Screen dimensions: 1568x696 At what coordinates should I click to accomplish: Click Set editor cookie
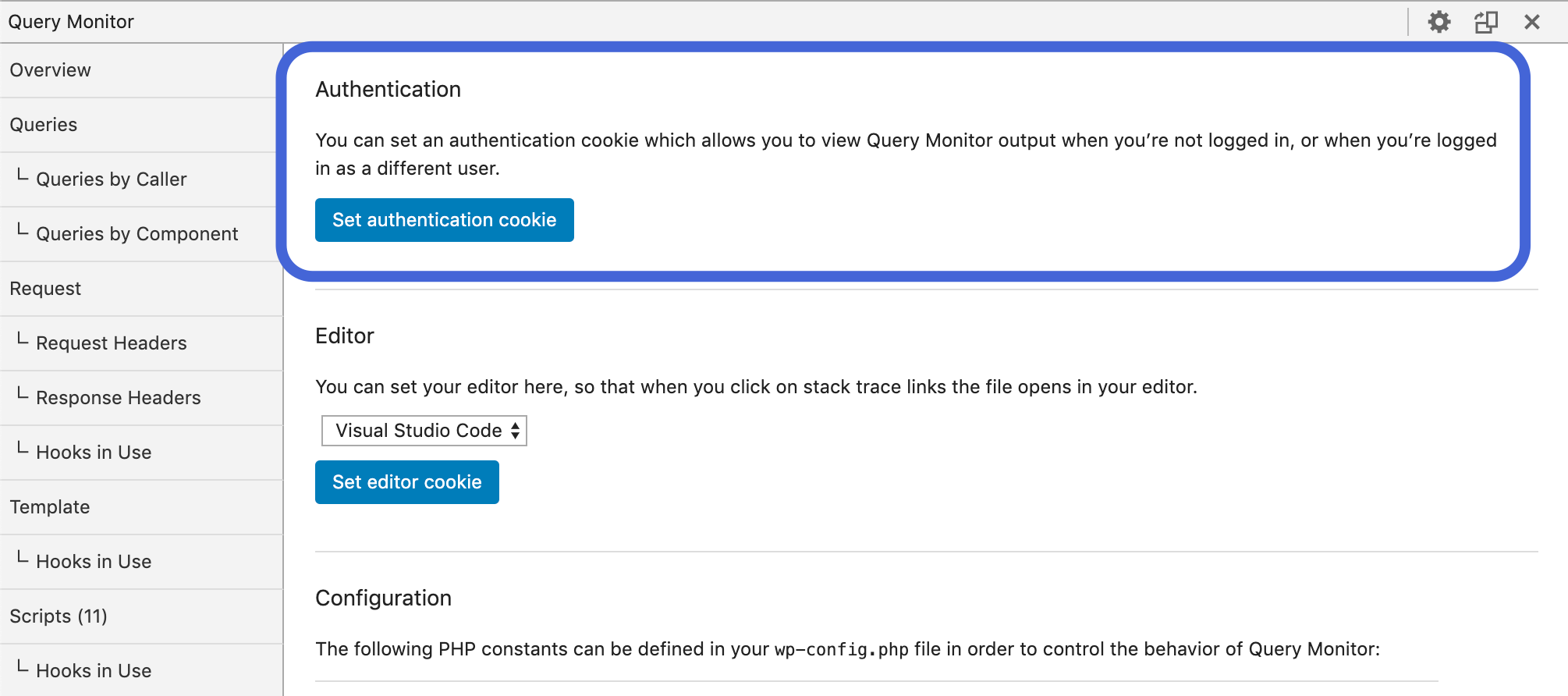tap(406, 481)
